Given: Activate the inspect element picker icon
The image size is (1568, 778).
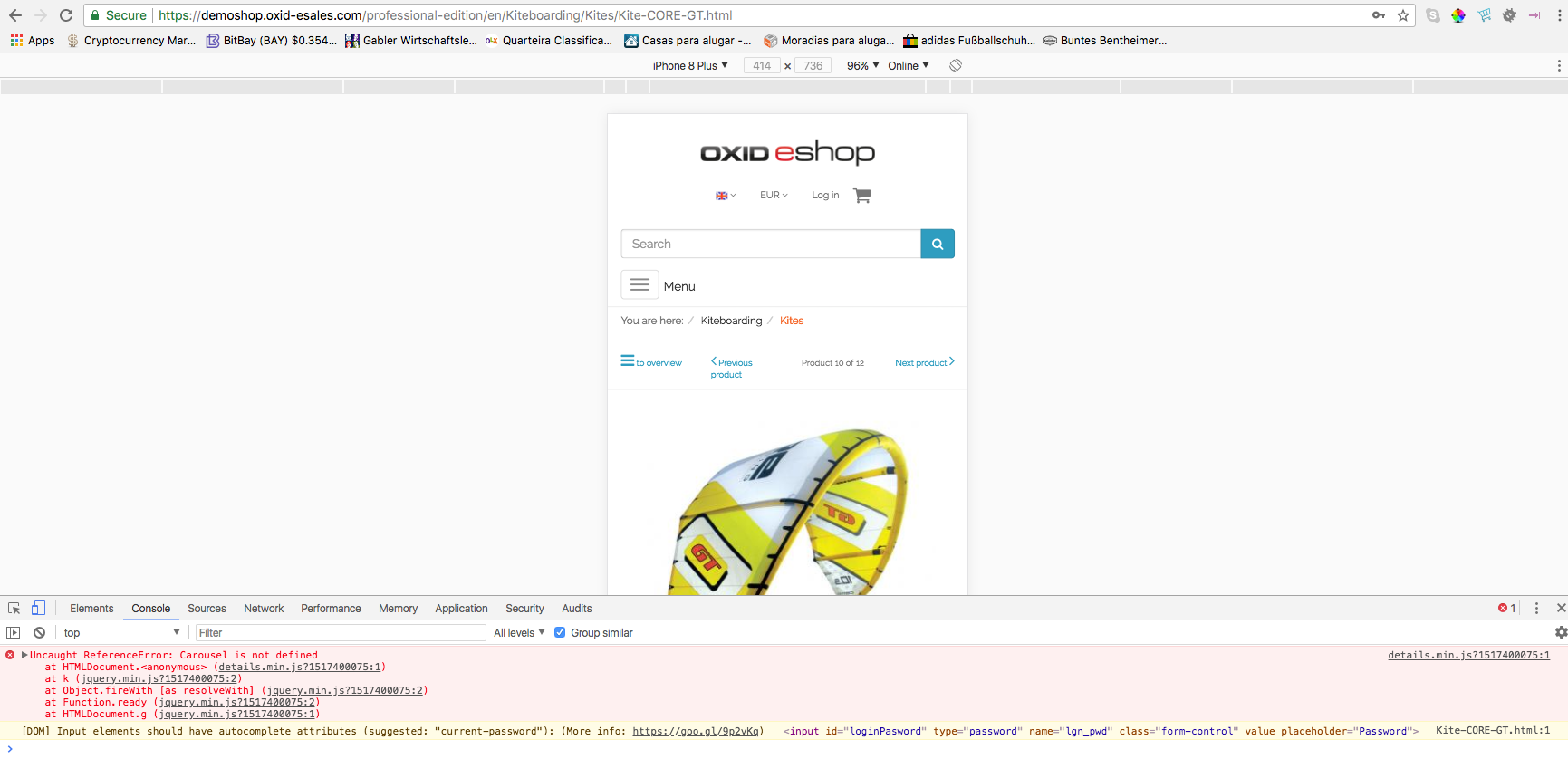Looking at the screenshot, I should 14,609.
